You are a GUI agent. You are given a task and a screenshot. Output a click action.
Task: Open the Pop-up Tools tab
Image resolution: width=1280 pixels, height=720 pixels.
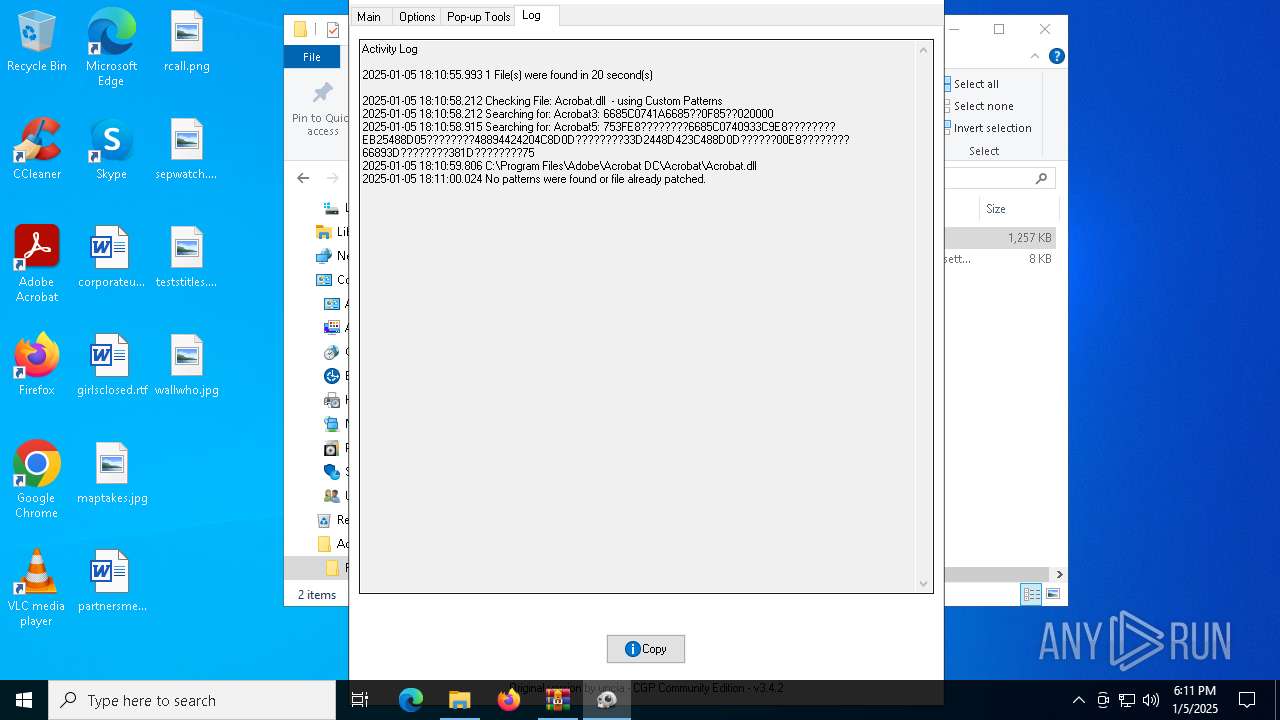[x=478, y=16]
